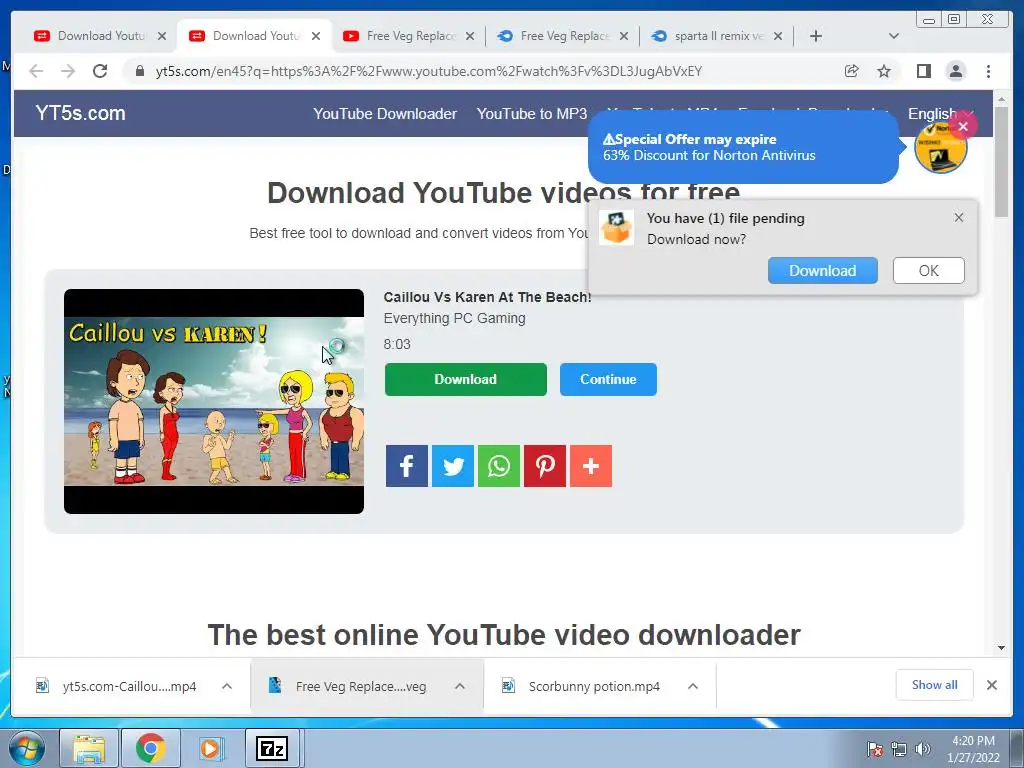Go back to the previous page

[x=36, y=71]
